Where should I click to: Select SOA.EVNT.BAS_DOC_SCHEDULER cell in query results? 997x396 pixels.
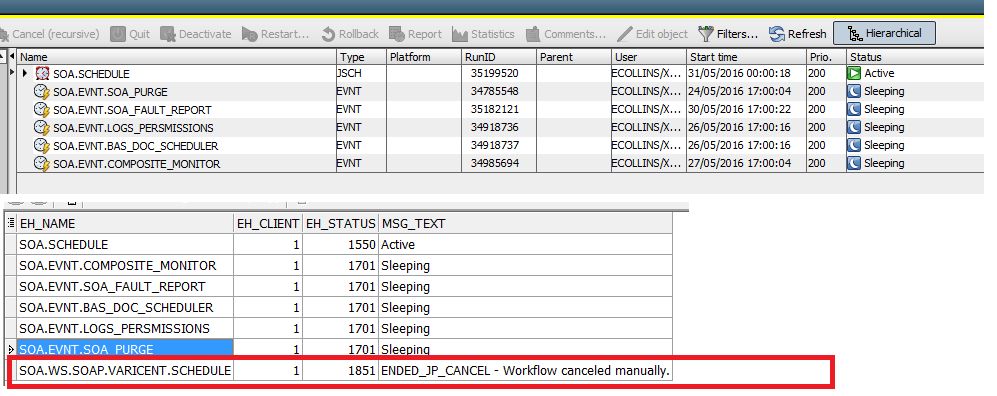pyautogui.click(x=125, y=307)
